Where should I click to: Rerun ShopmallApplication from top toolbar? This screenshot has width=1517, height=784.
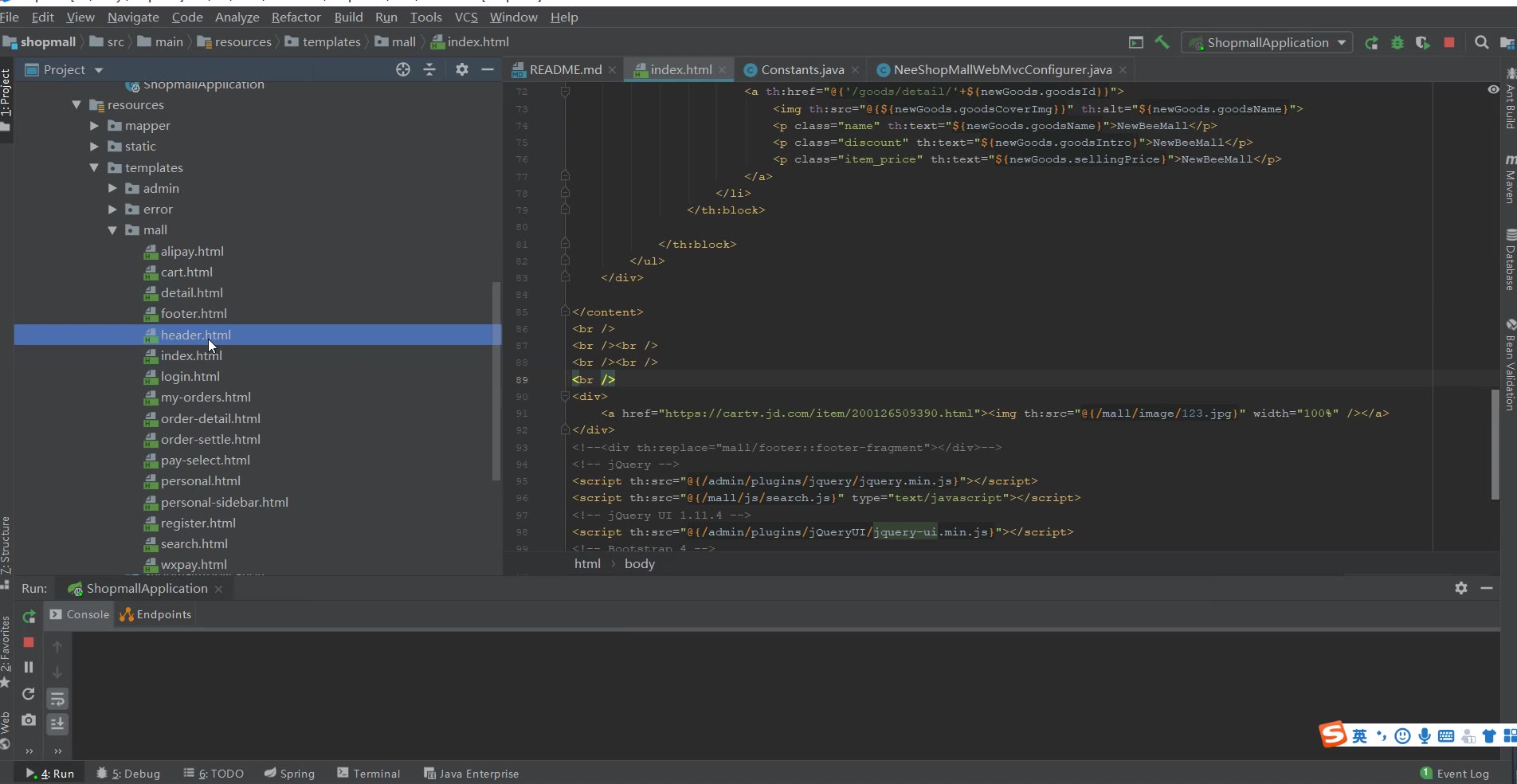(x=1371, y=42)
